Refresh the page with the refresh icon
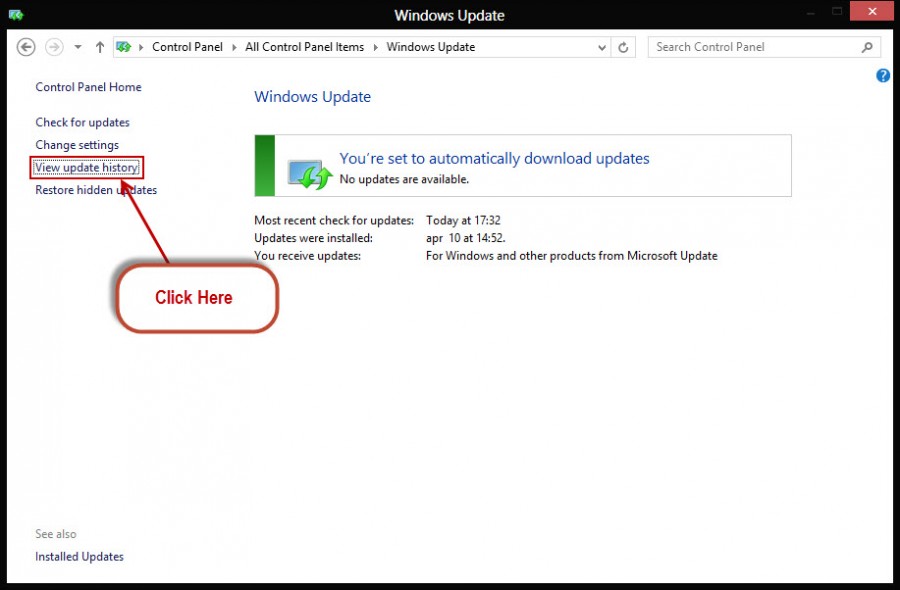The width and height of the screenshot is (900, 590). tap(623, 48)
